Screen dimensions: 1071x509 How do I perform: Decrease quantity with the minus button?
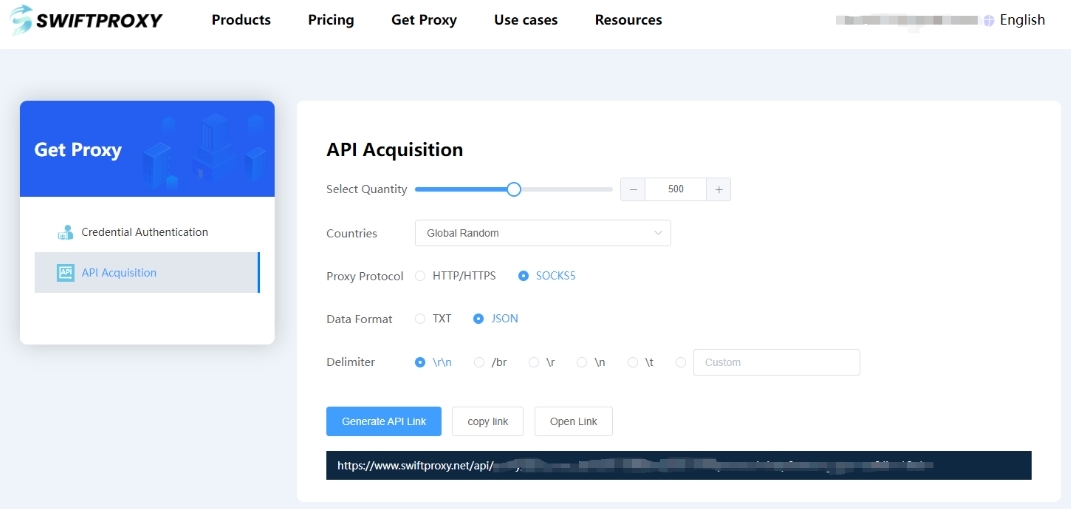(x=632, y=189)
